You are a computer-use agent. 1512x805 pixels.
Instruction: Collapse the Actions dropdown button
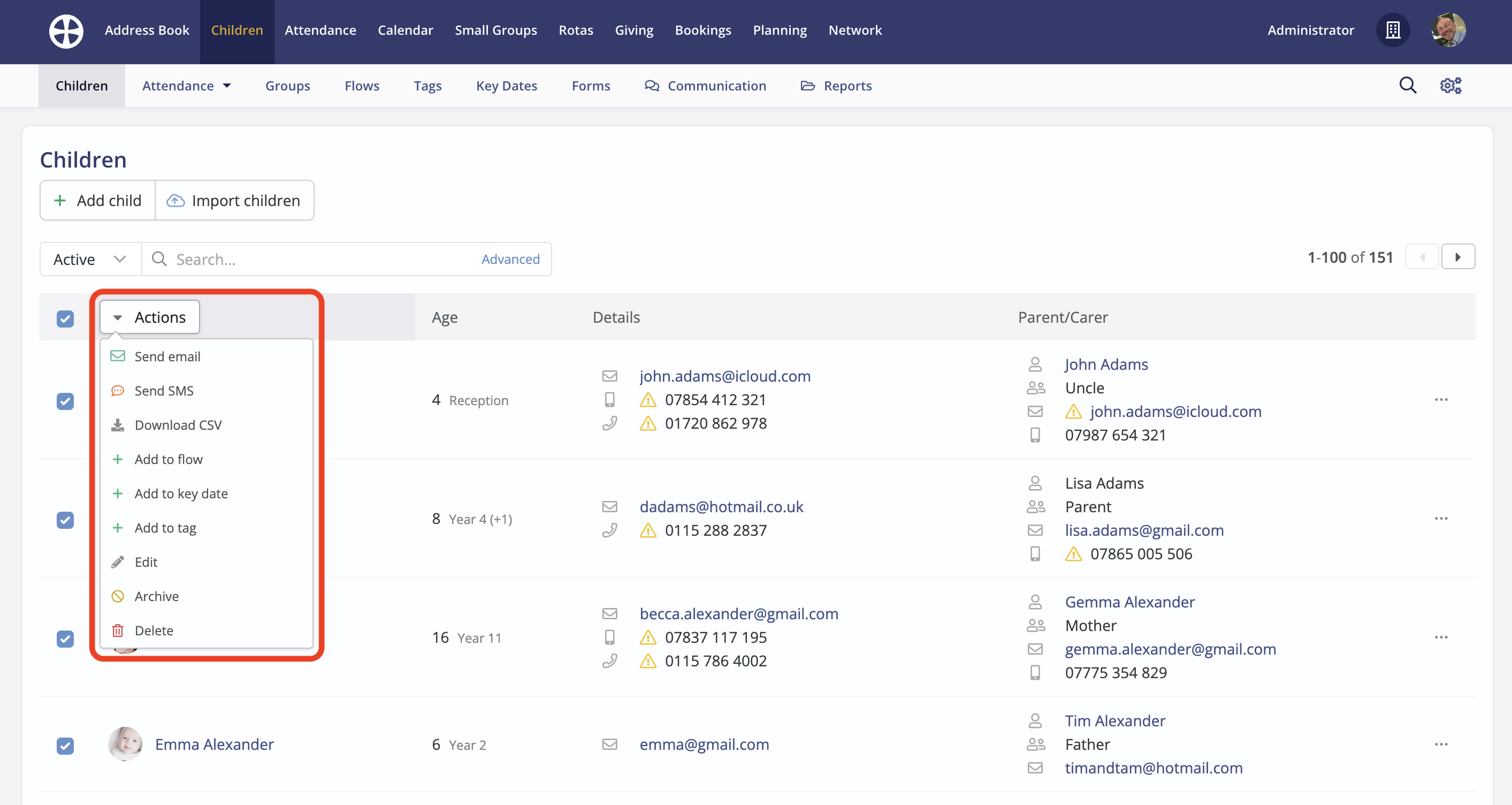pyautogui.click(x=150, y=317)
